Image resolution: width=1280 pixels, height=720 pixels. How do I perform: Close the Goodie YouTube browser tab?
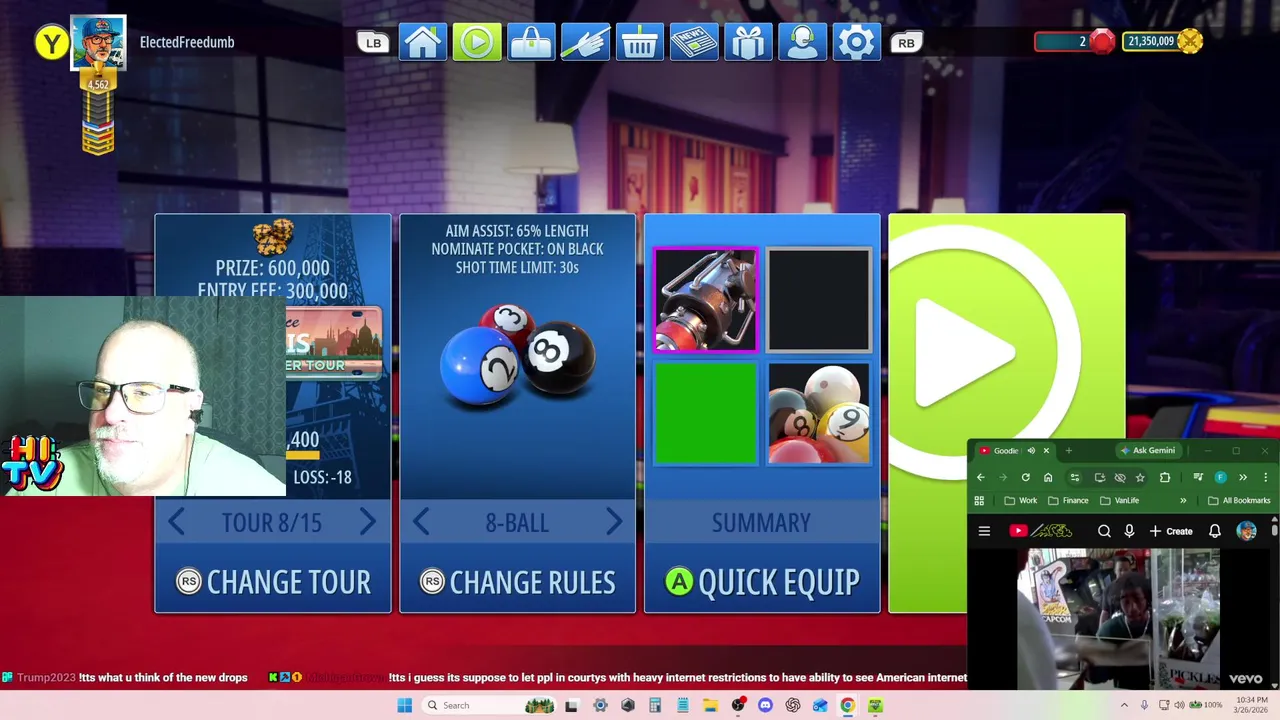[1046, 450]
